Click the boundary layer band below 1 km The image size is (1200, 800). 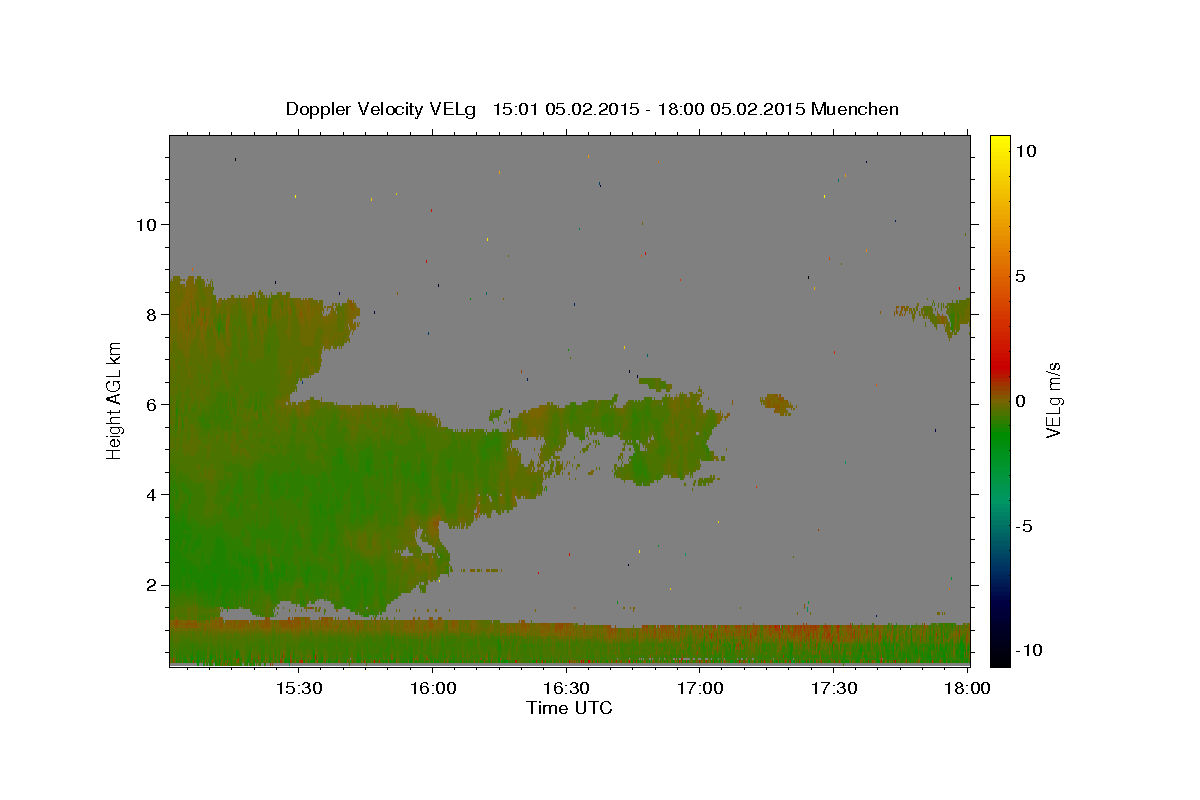point(570,643)
